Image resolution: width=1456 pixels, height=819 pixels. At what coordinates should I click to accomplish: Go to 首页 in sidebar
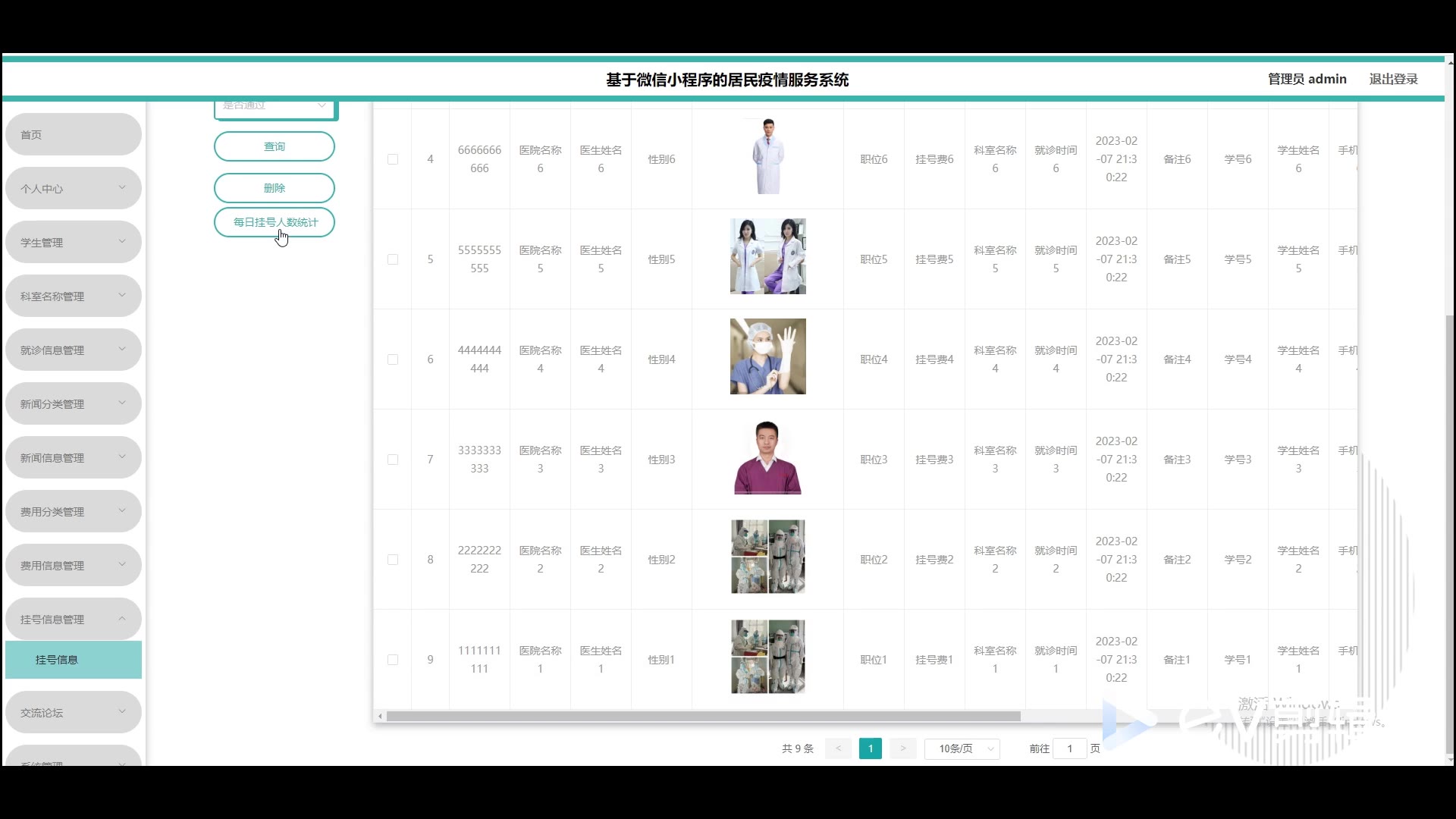[73, 134]
